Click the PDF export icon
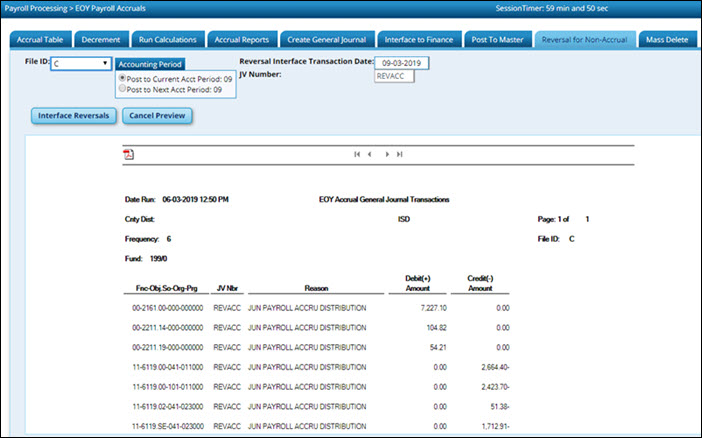 point(128,154)
